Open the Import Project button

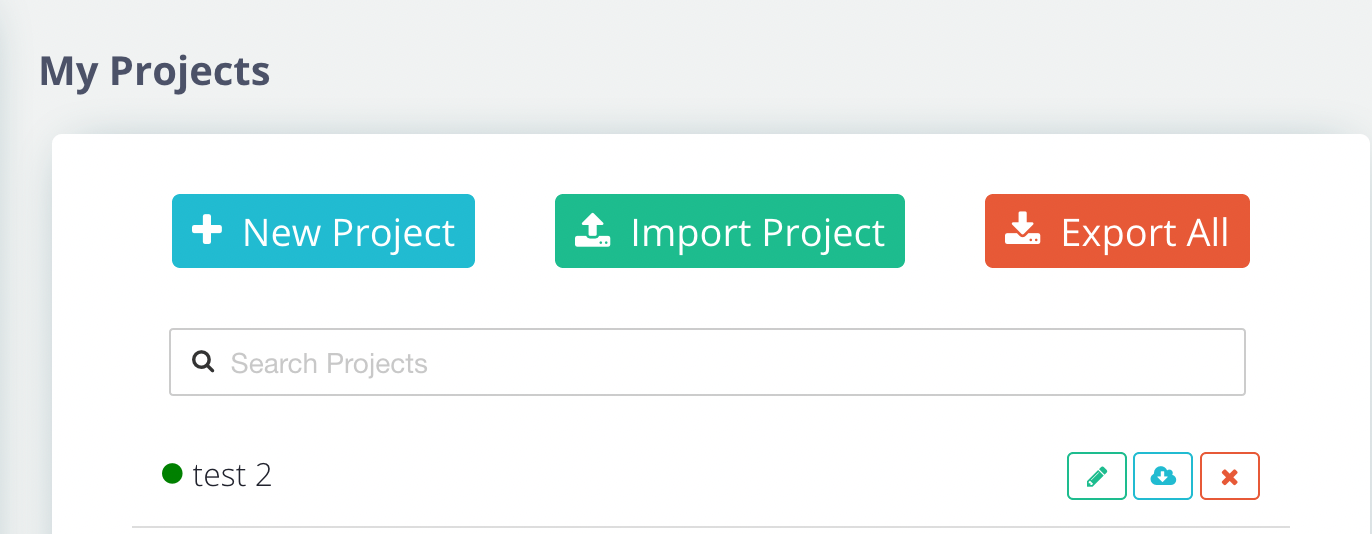730,231
